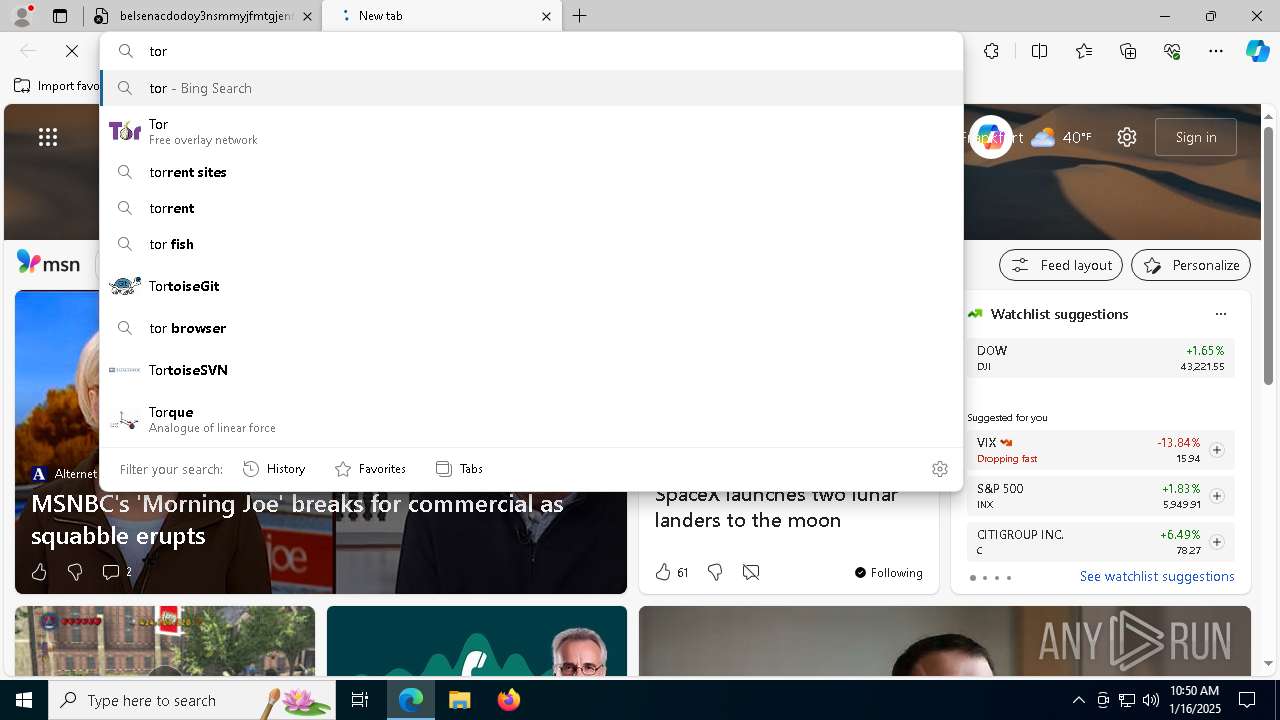Viewport: 1280px width, 720px height.
Task: Choose 'tor - Bing Search' suggestion
Action: click(x=531, y=88)
